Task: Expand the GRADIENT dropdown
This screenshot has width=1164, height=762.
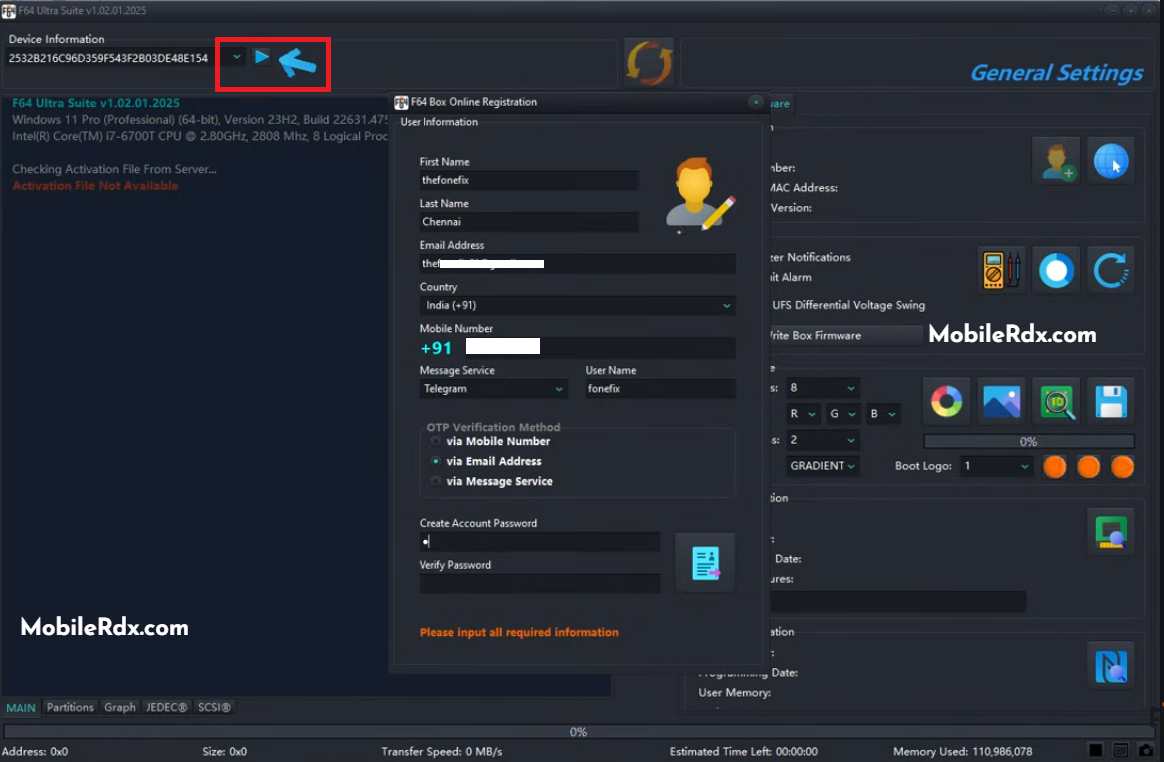Action: (823, 466)
